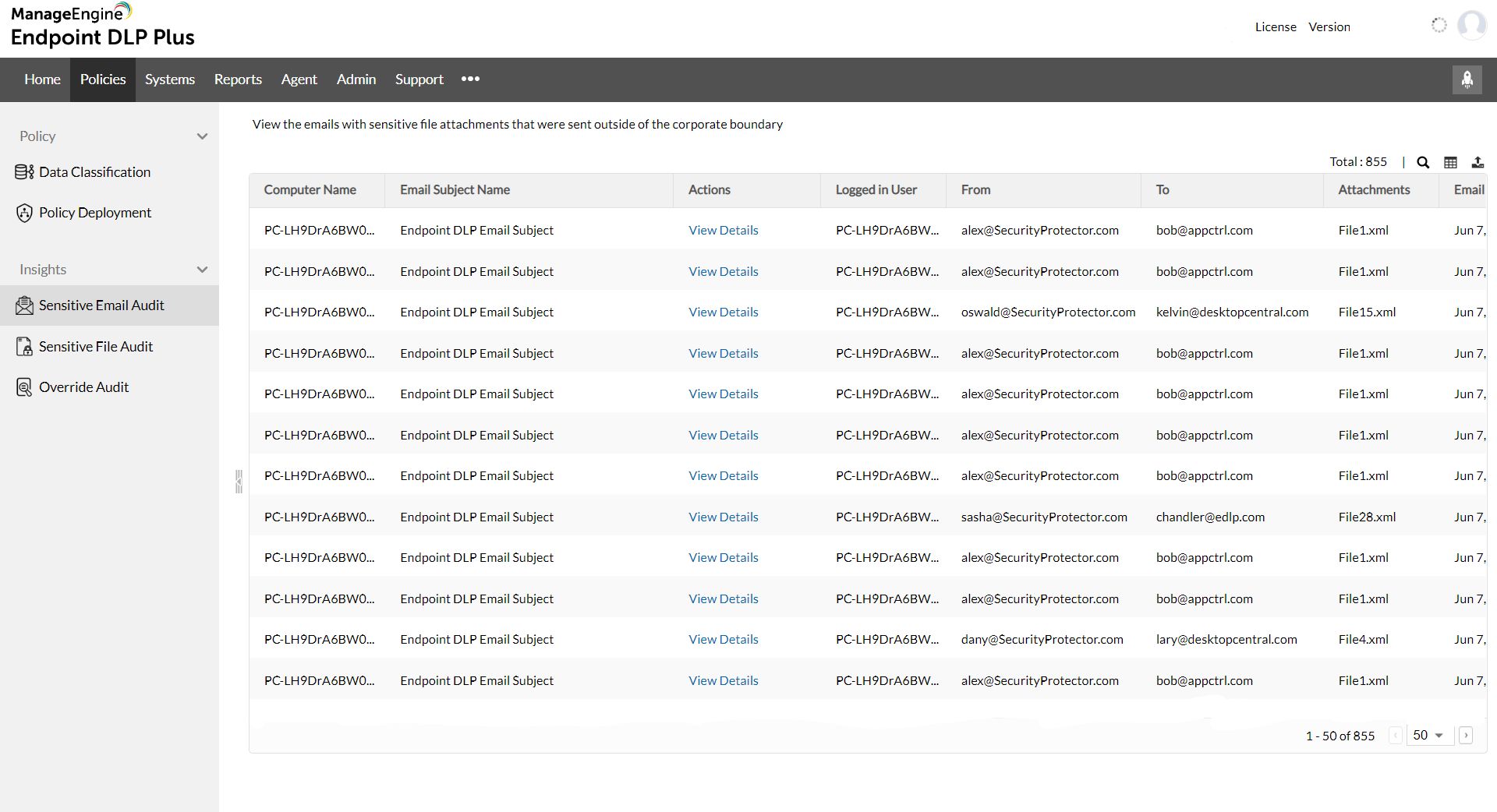Go to previous page arrow
The image size is (1497, 812).
click(x=1396, y=736)
